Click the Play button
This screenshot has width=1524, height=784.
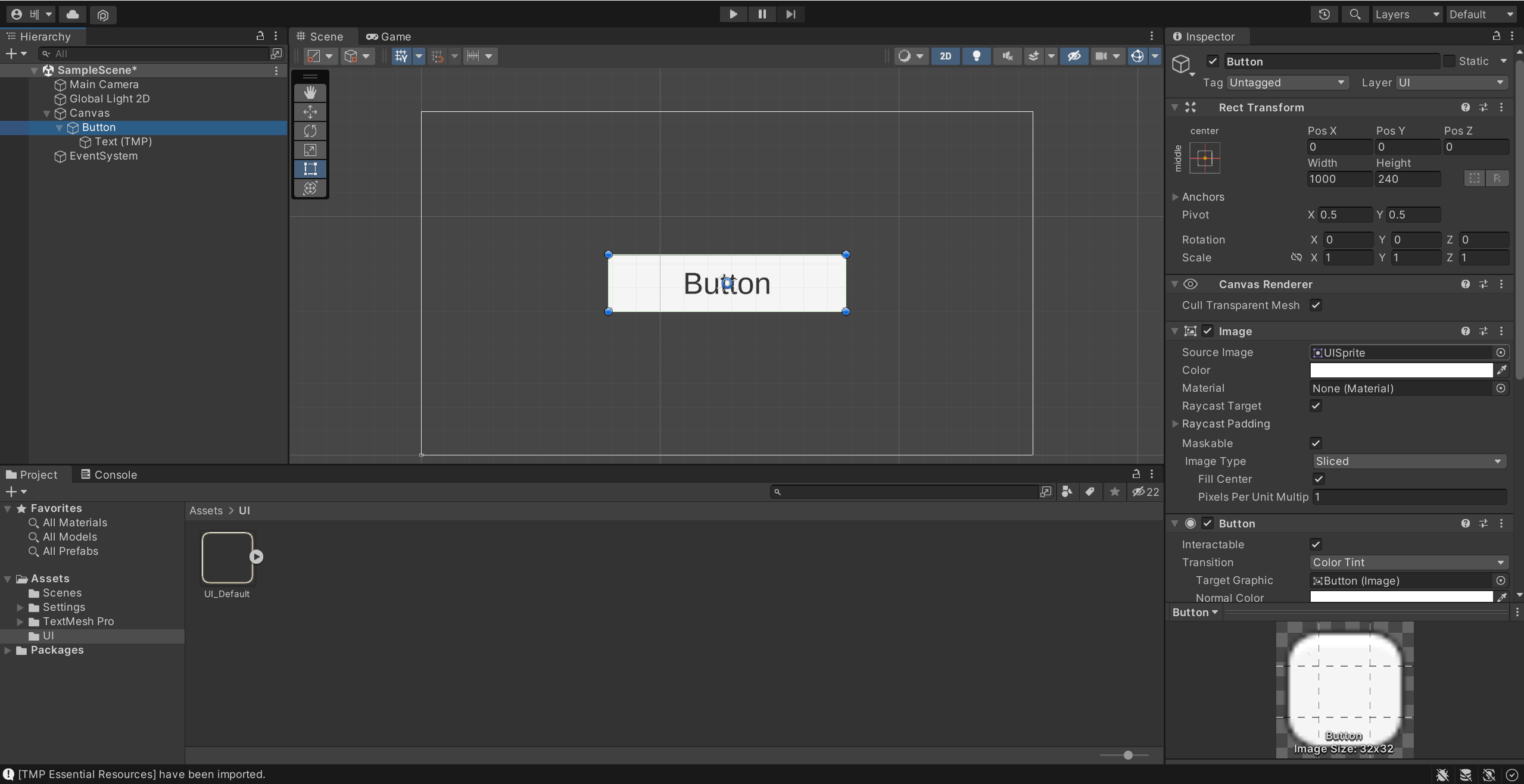point(733,14)
